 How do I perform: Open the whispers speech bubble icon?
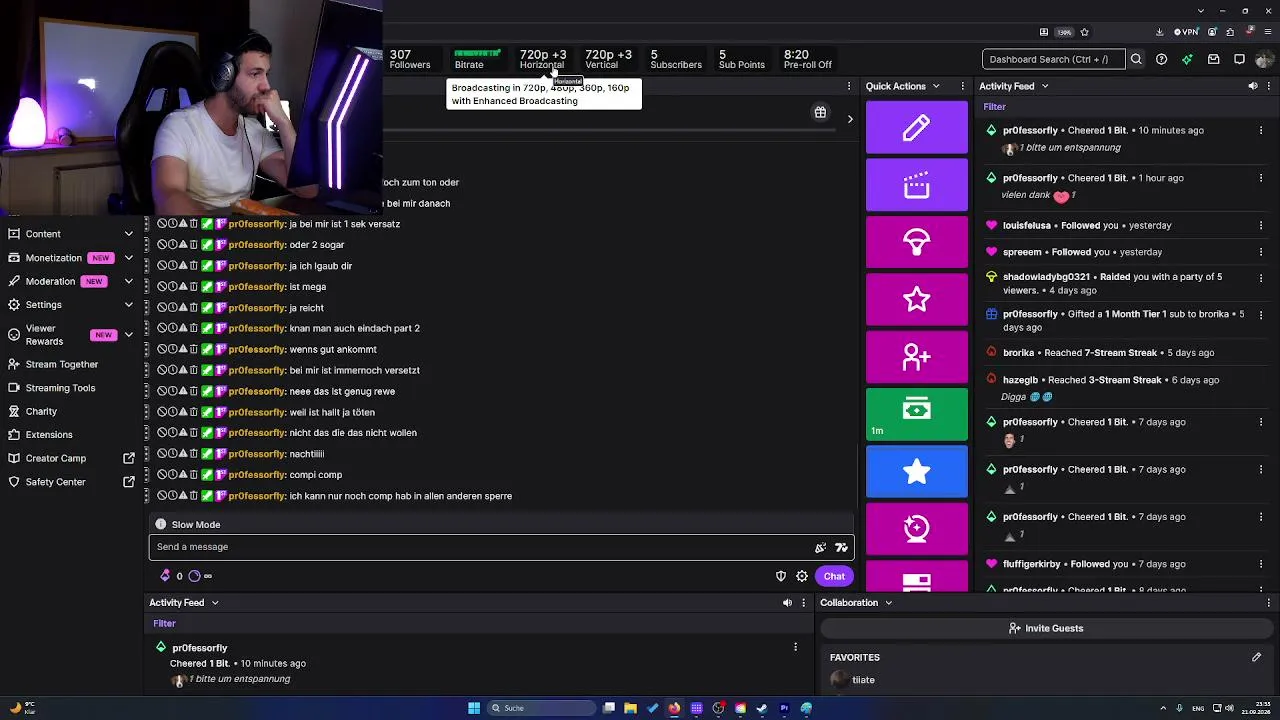point(1239,59)
